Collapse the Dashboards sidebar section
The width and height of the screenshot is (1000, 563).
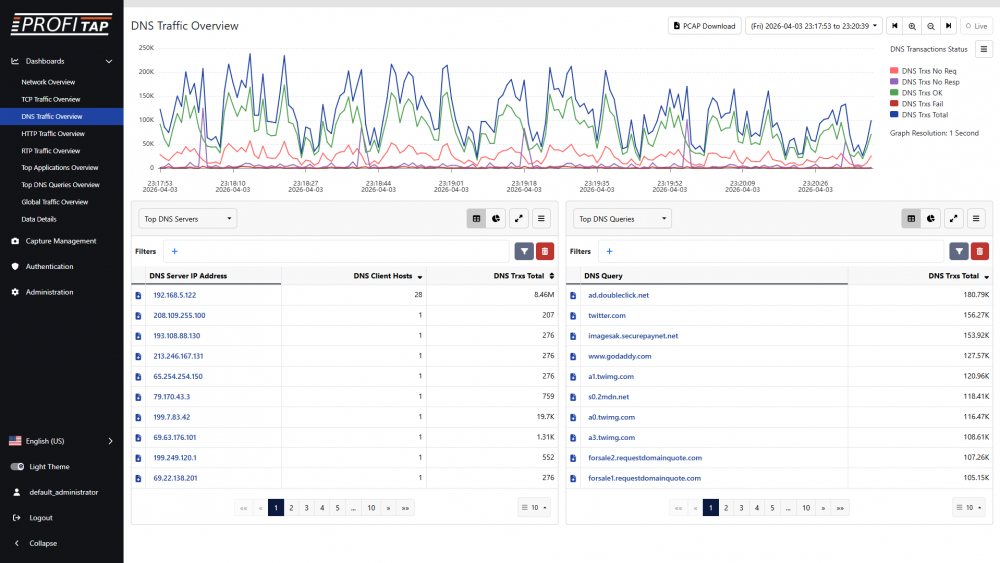click(x=108, y=61)
